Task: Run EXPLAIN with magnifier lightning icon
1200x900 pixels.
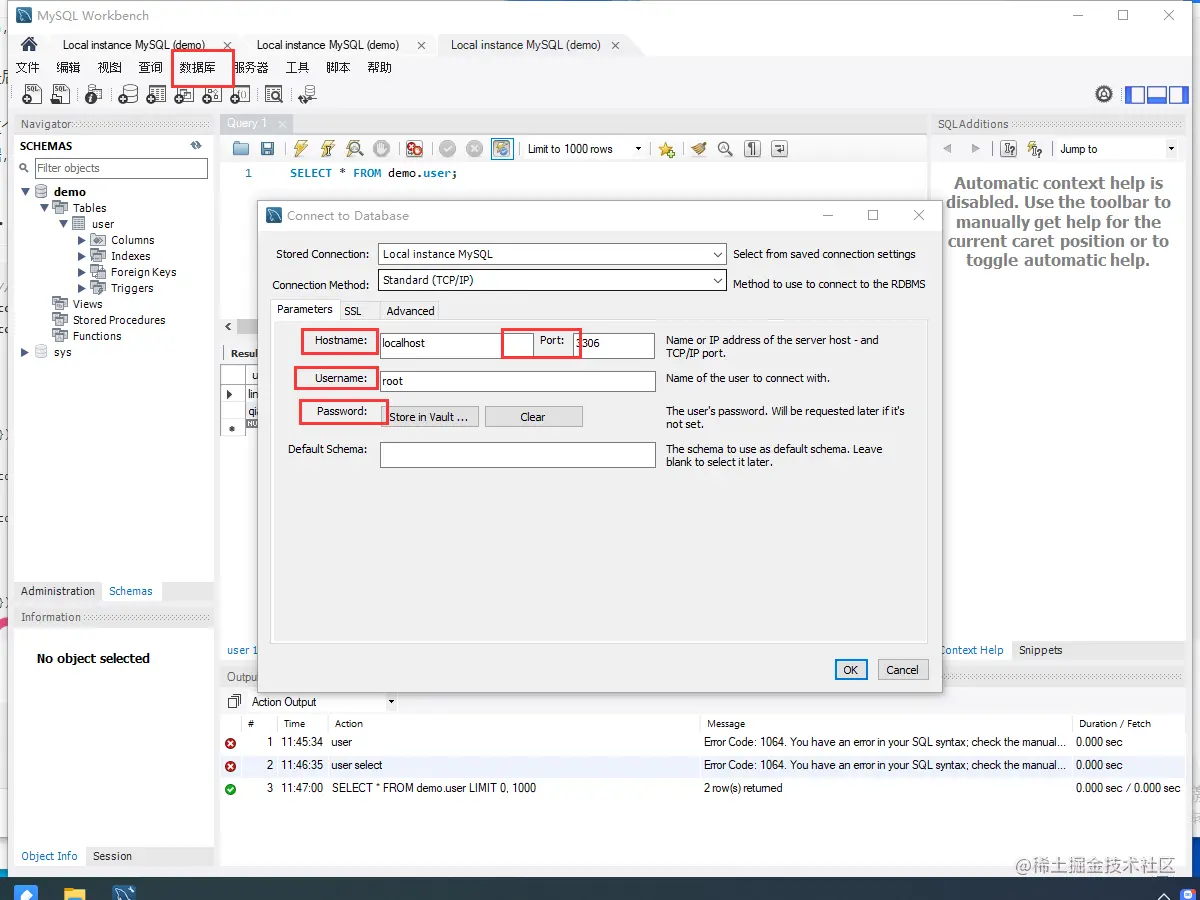Action: point(354,149)
